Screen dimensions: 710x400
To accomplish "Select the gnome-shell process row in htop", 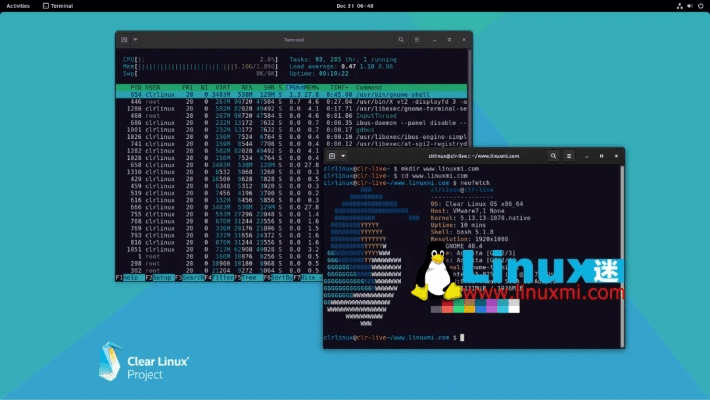I will 290,94.
